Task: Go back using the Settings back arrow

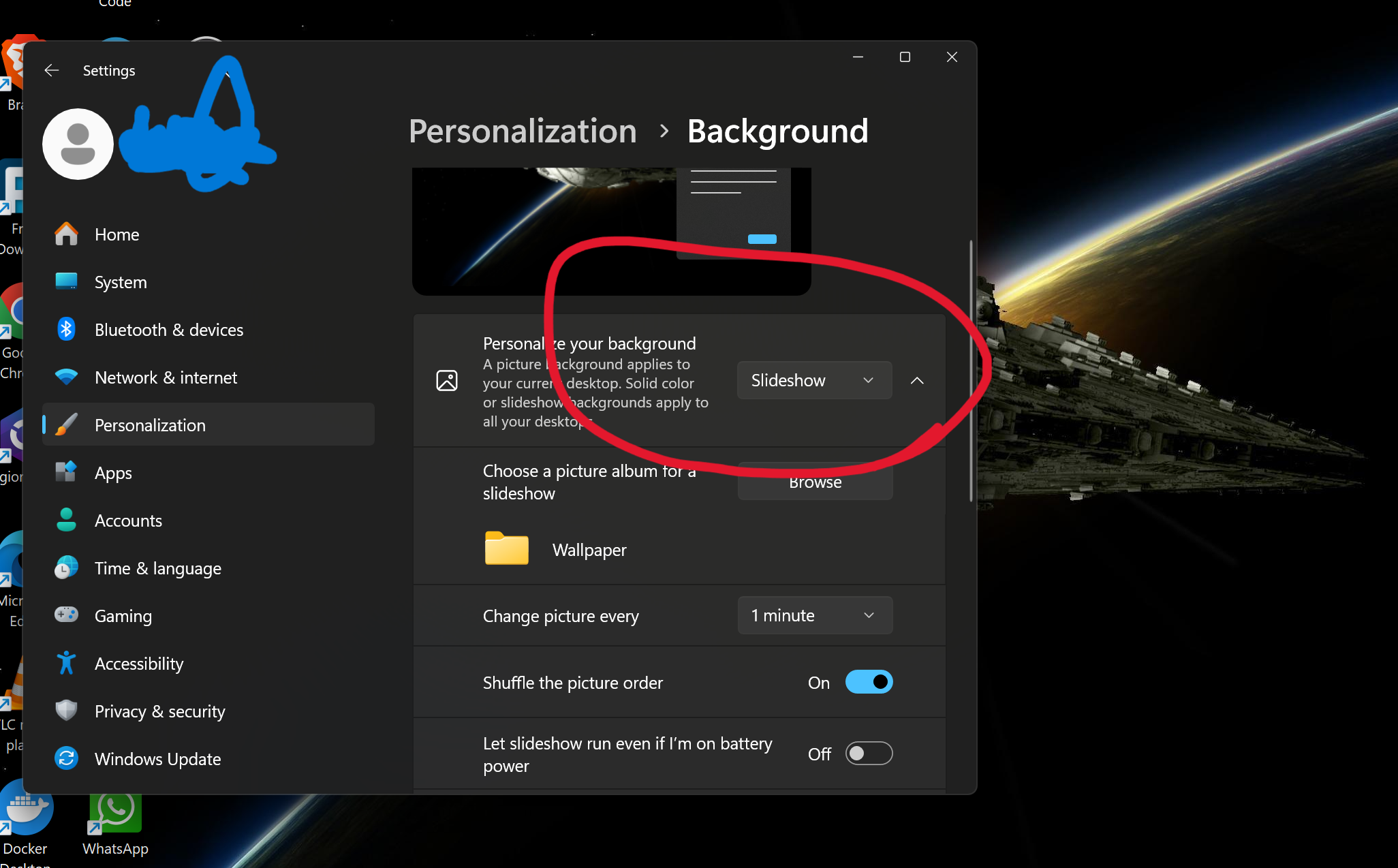Action: pyautogui.click(x=52, y=70)
